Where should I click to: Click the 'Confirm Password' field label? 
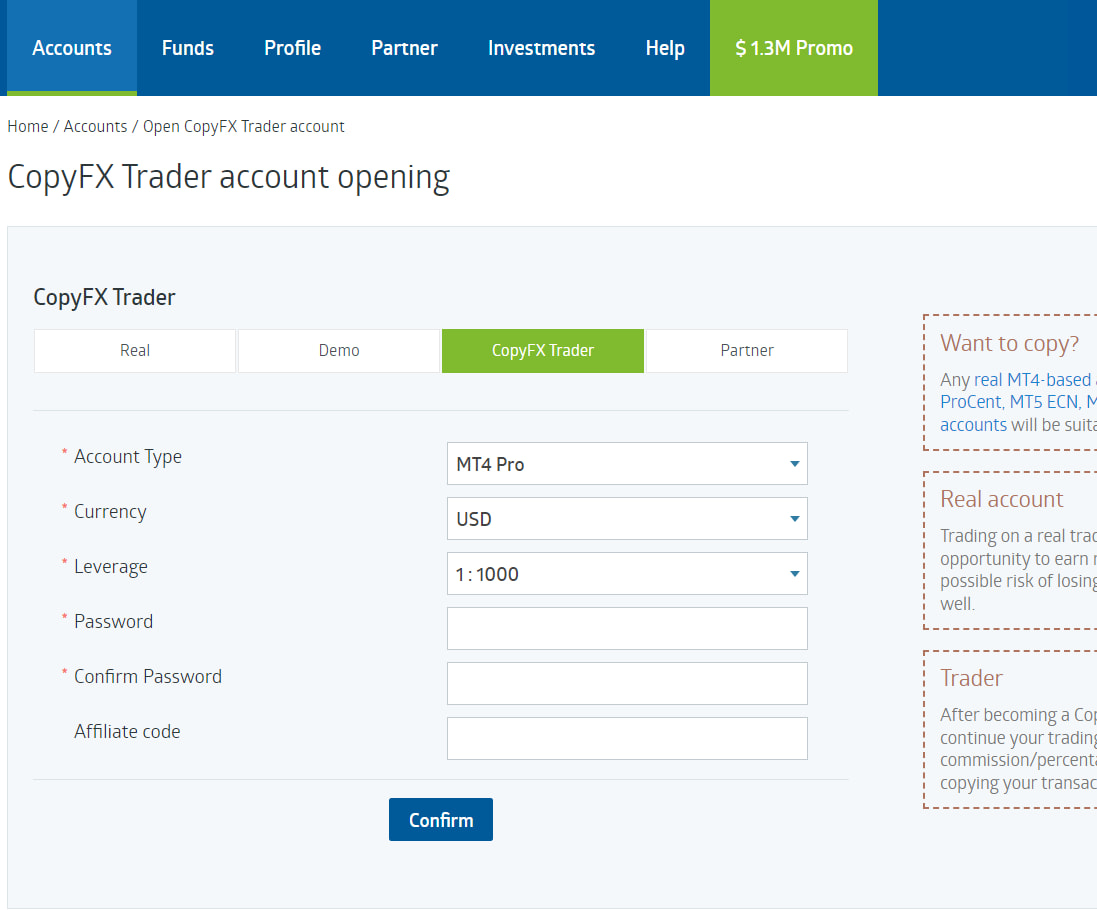tap(148, 676)
